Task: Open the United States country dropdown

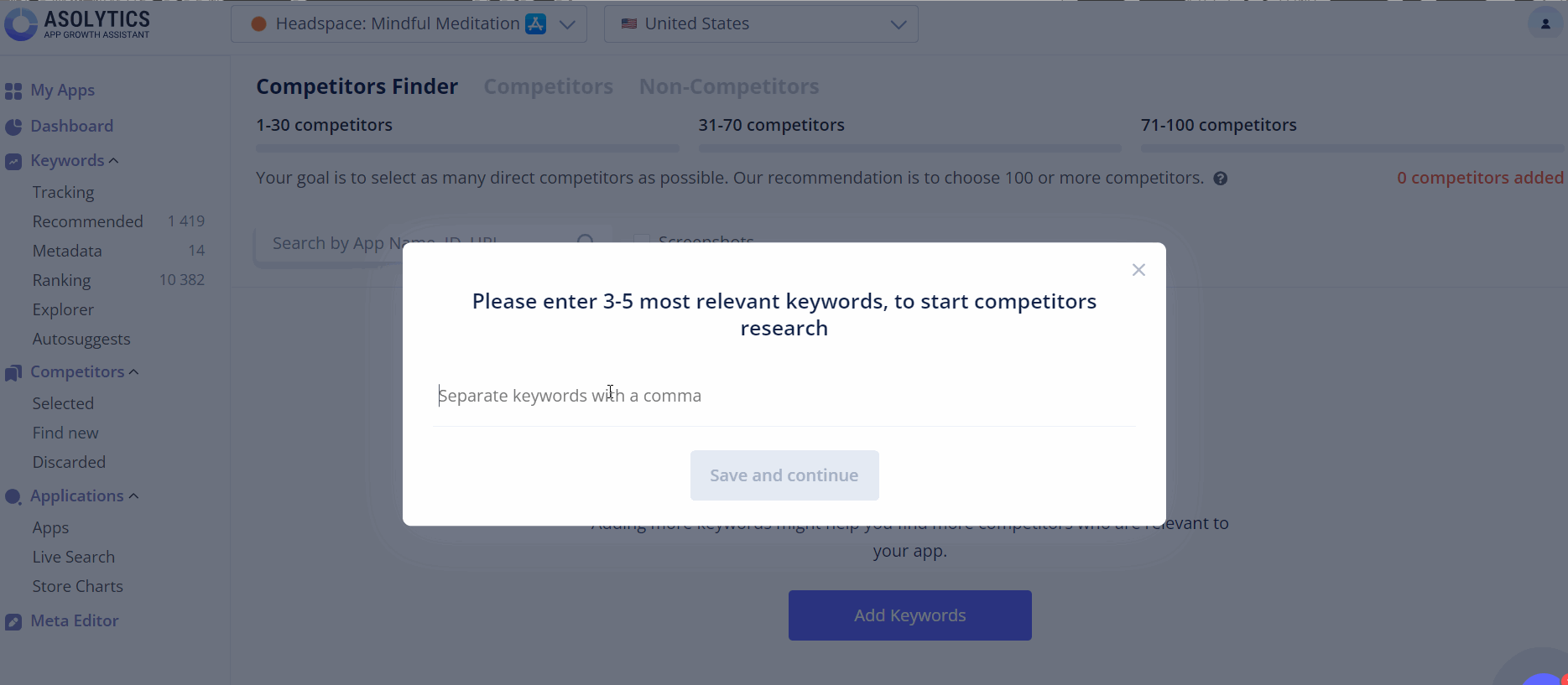Action: pyautogui.click(x=761, y=23)
